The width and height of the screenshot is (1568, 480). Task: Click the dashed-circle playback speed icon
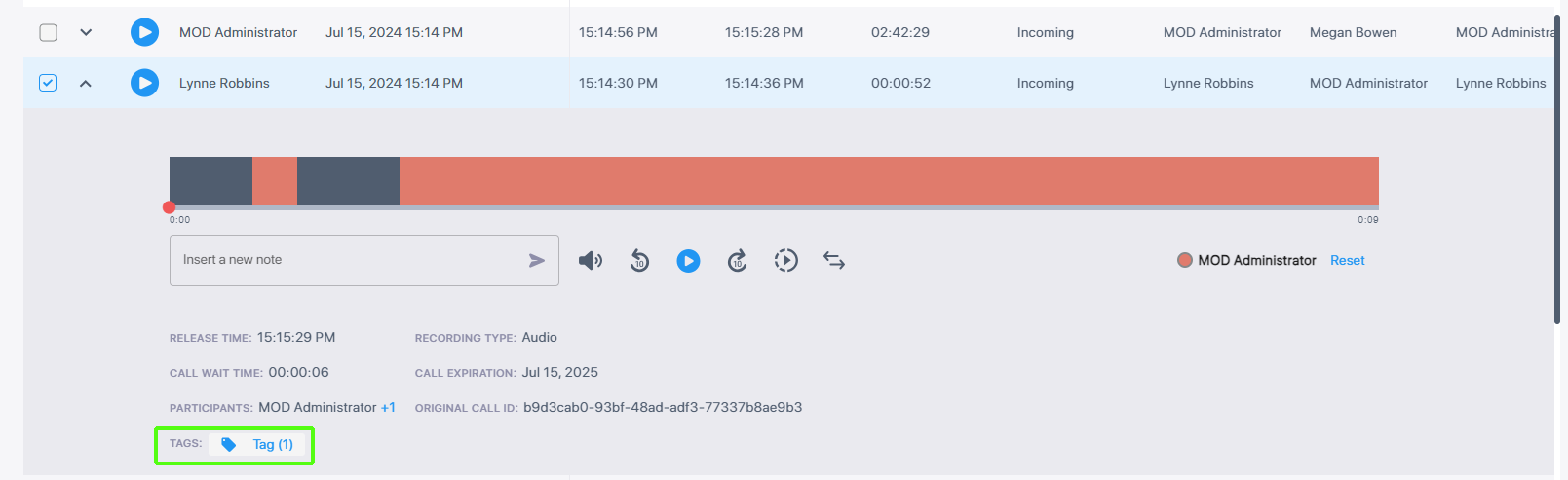[x=785, y=261]
